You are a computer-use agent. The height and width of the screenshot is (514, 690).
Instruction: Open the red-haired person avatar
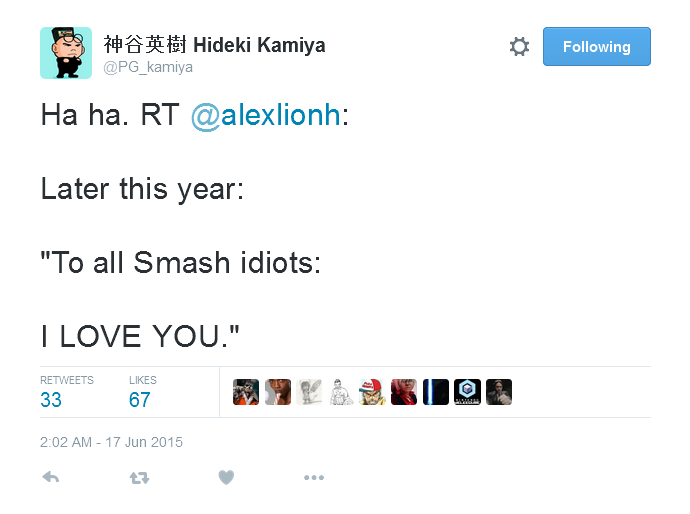click(x=404, y=392)
